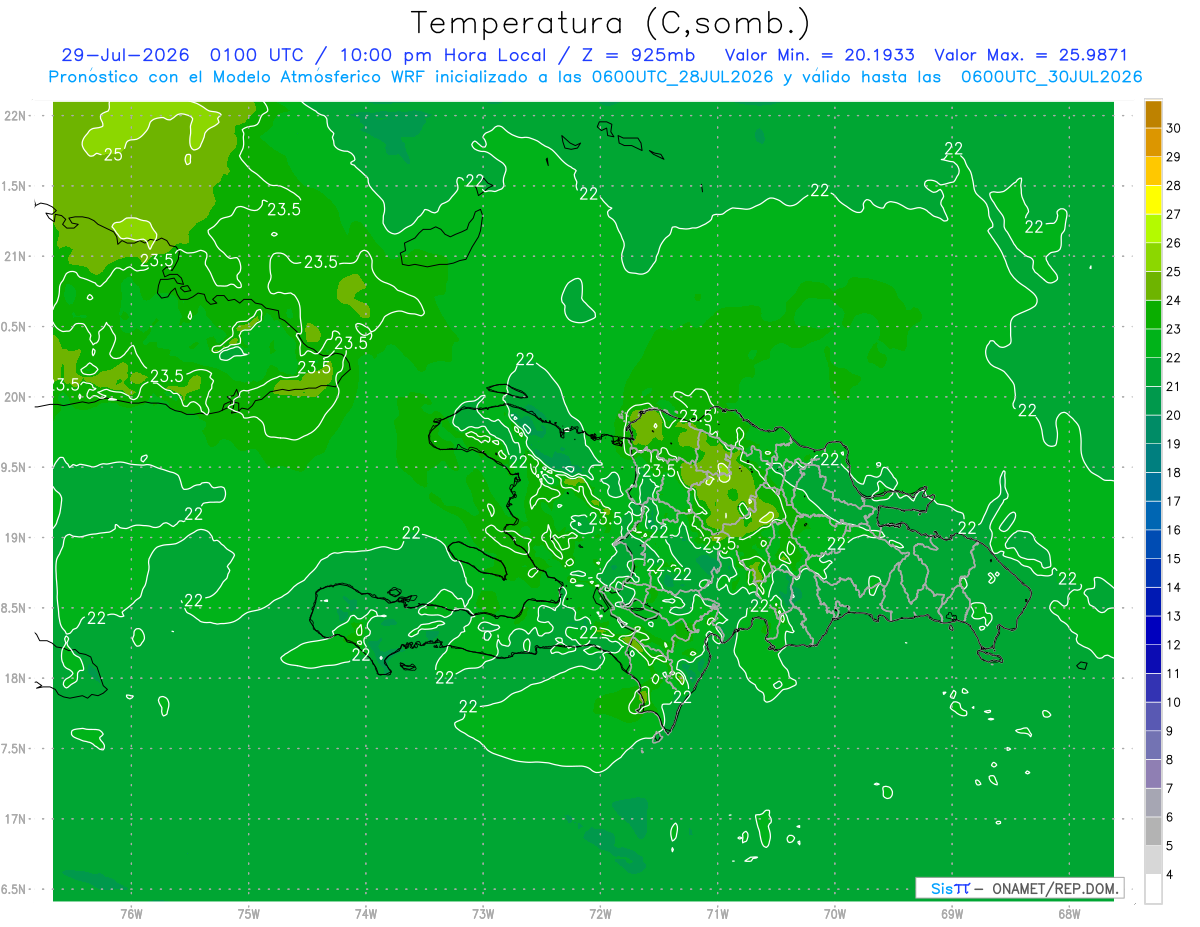1200x927 pixels.
Task: Click the '7.5N' latitude axis label
Action: [x=15, y=749]
